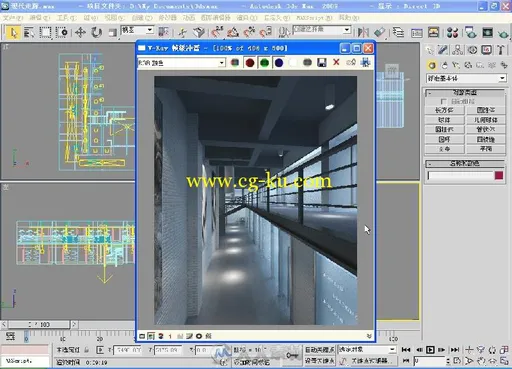Open the standard primitives type dropdown
The width and height of the screenshot is (512, 369).
tap(466, 78)
